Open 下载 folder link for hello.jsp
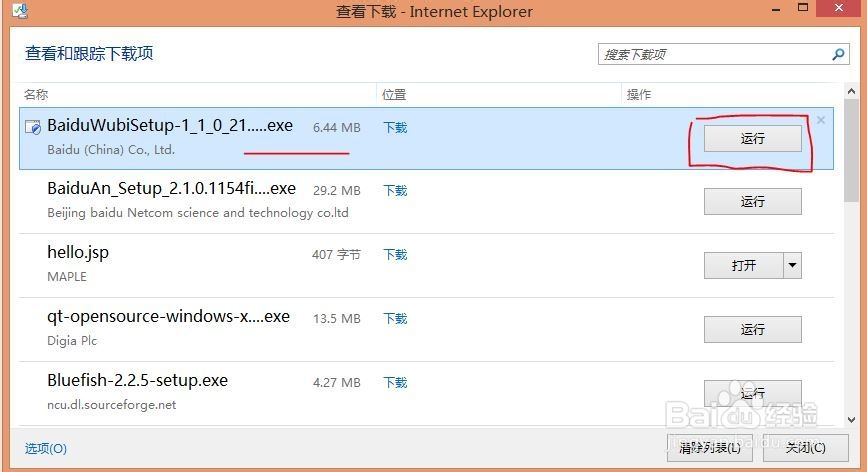Image resolution: width=867 pixels, height=472 pixels. 395,255
